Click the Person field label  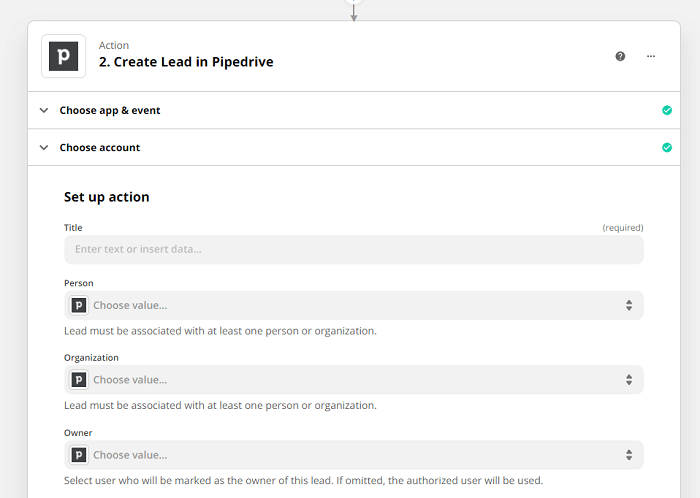click(x=79, y=283)
